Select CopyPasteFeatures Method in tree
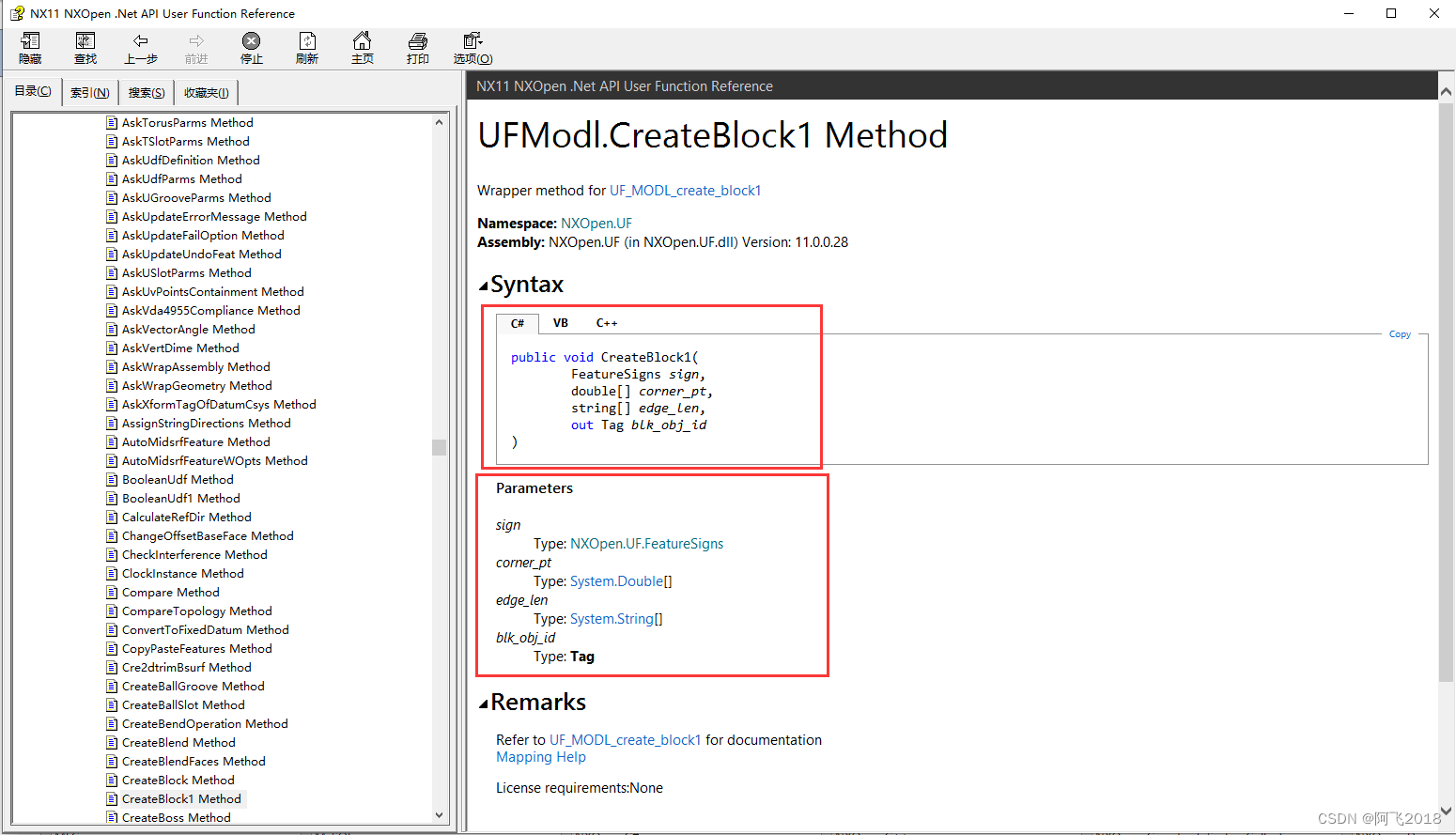Viewport: 1456px width, 835px height. point(197,649)
